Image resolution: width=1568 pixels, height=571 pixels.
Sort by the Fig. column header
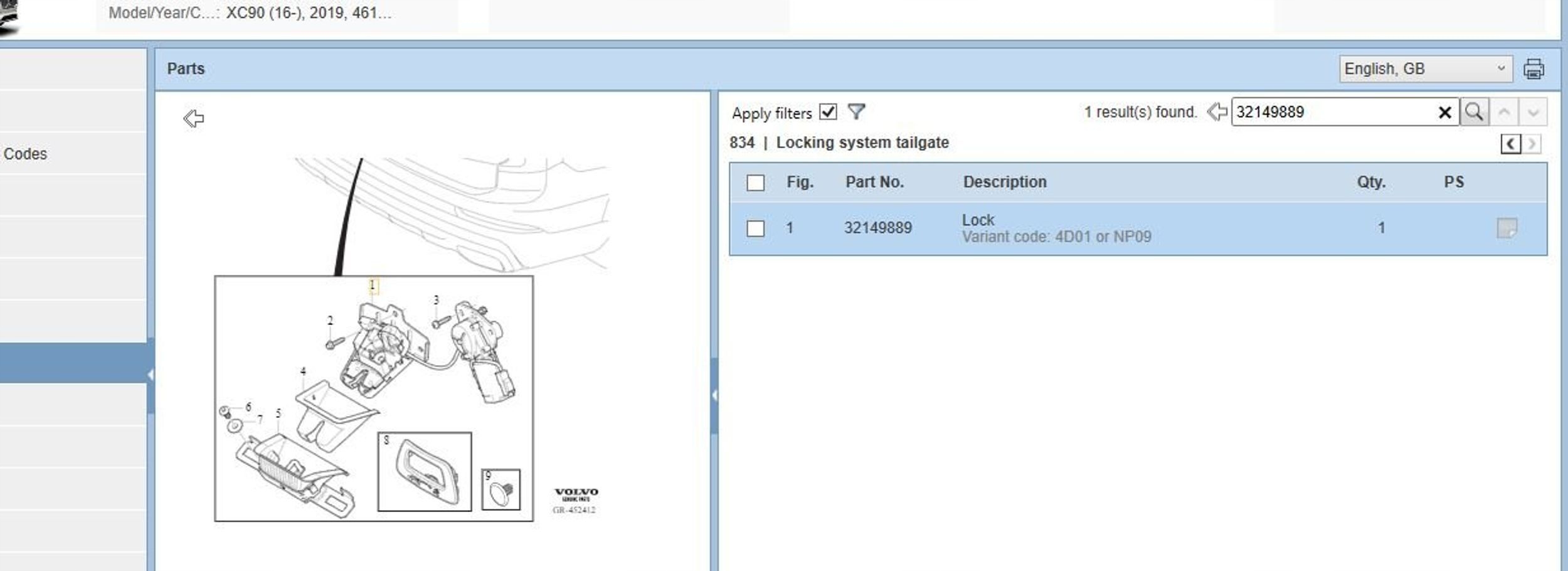tap(800, 182)
